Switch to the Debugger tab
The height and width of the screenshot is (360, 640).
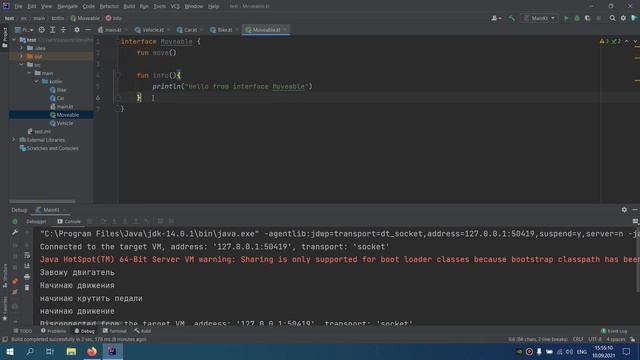(x=36, y=221)
